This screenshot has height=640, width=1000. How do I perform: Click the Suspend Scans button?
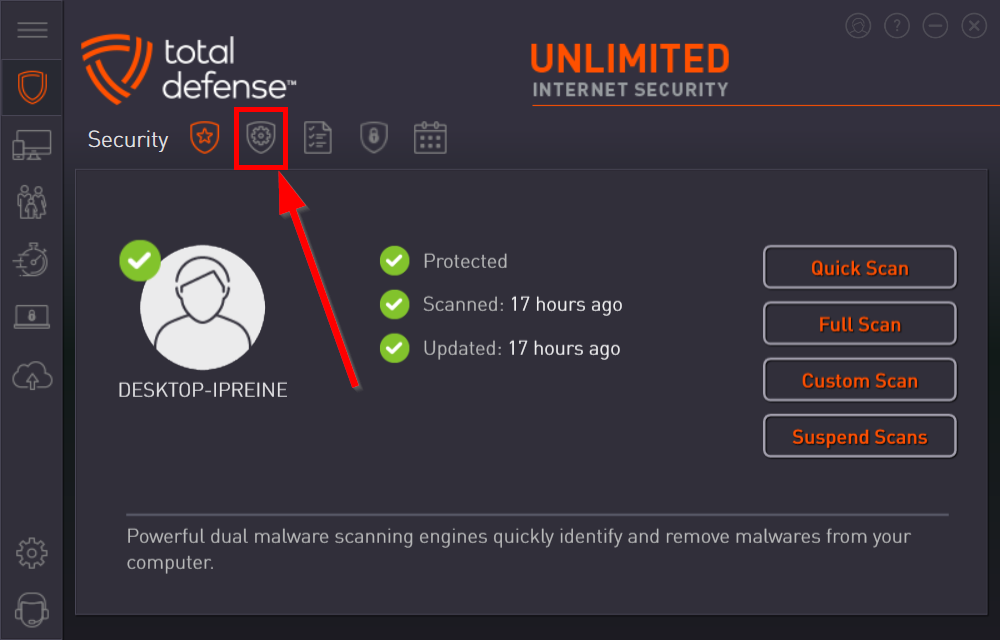pos(860,436)
